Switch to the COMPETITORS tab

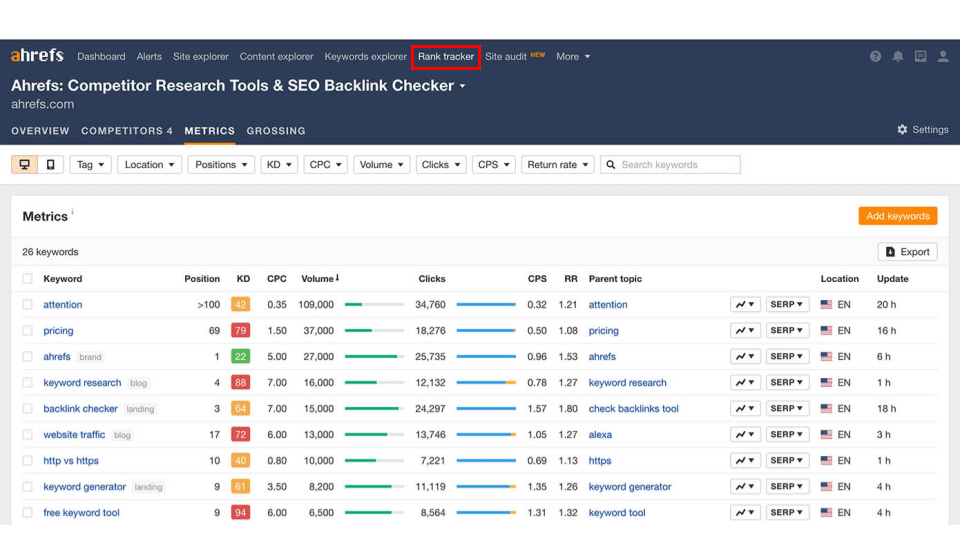click(x=127, y=131)
